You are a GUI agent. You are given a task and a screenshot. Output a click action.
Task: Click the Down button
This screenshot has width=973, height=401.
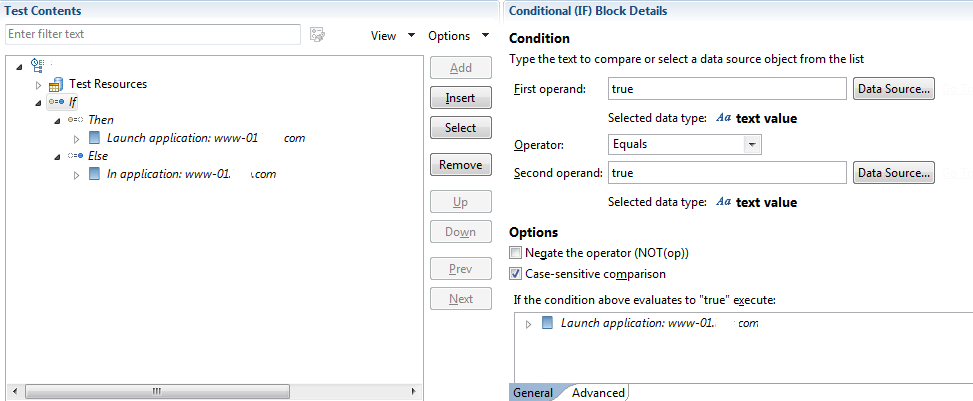pyautogui.click(x=460, y=232)
